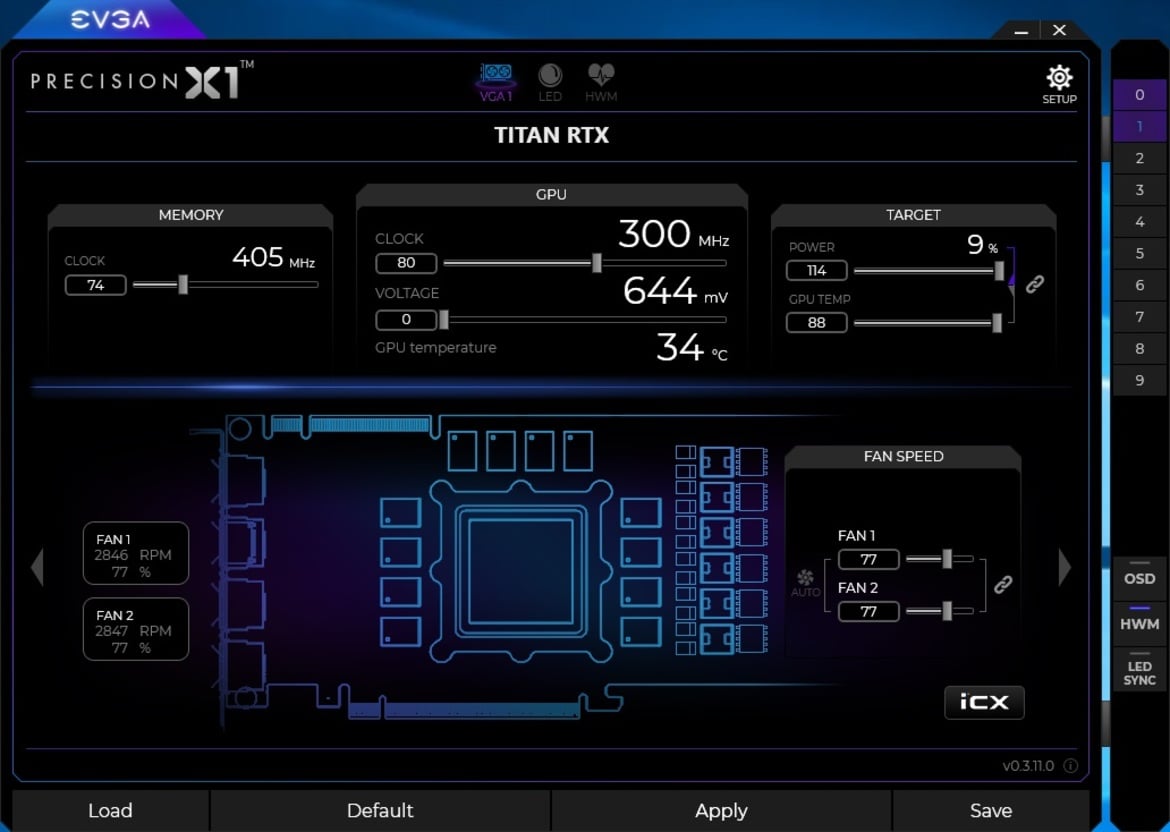The height and width of the screenshot is (832, 1170).
Task: Click the FAN 2 RPM readout box
Action: (x=136, y=629)
